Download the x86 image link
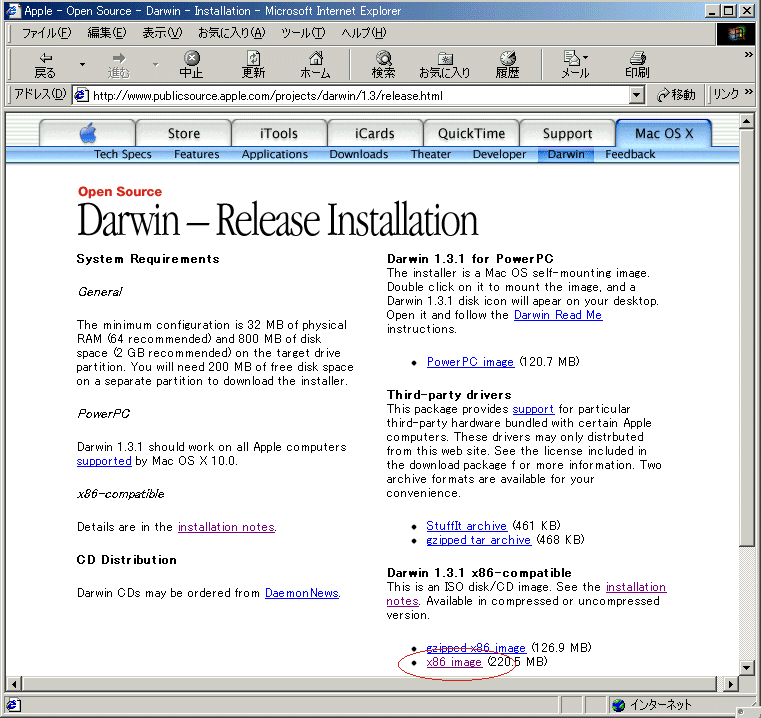The image size is (761, 718). click(x=454, y=662)
